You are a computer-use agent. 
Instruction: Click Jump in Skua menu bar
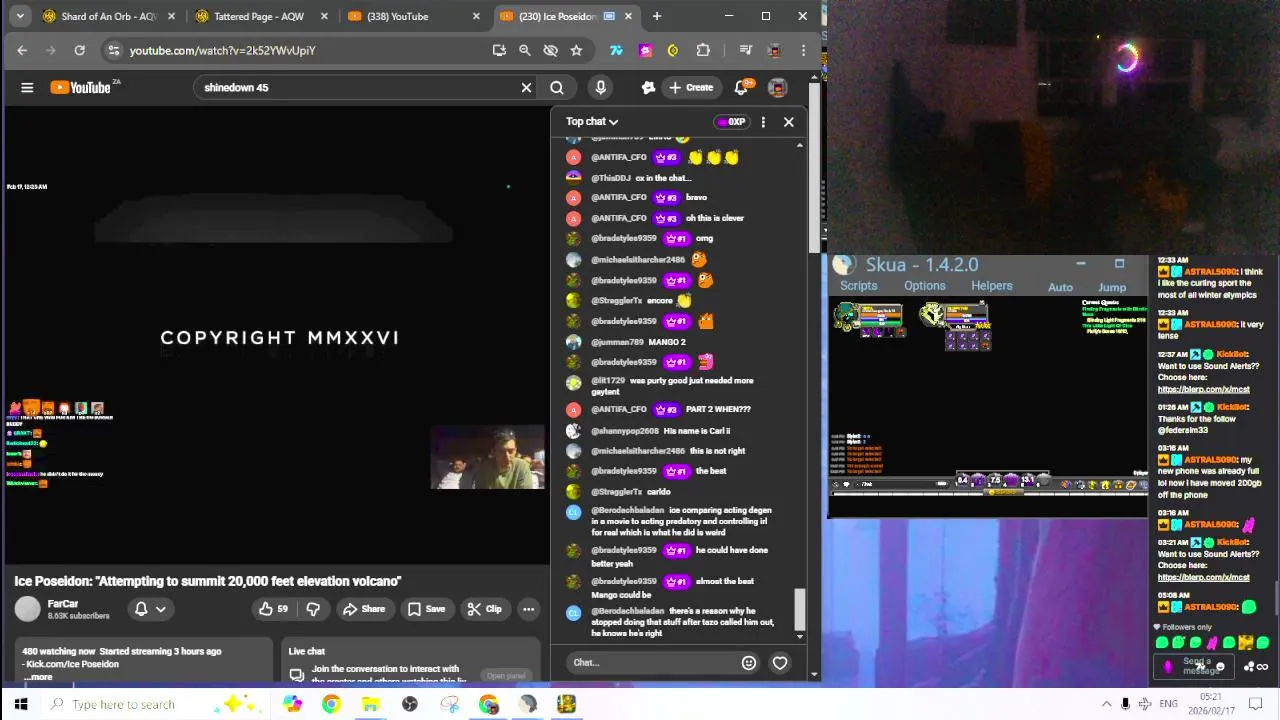(1112, 287)
